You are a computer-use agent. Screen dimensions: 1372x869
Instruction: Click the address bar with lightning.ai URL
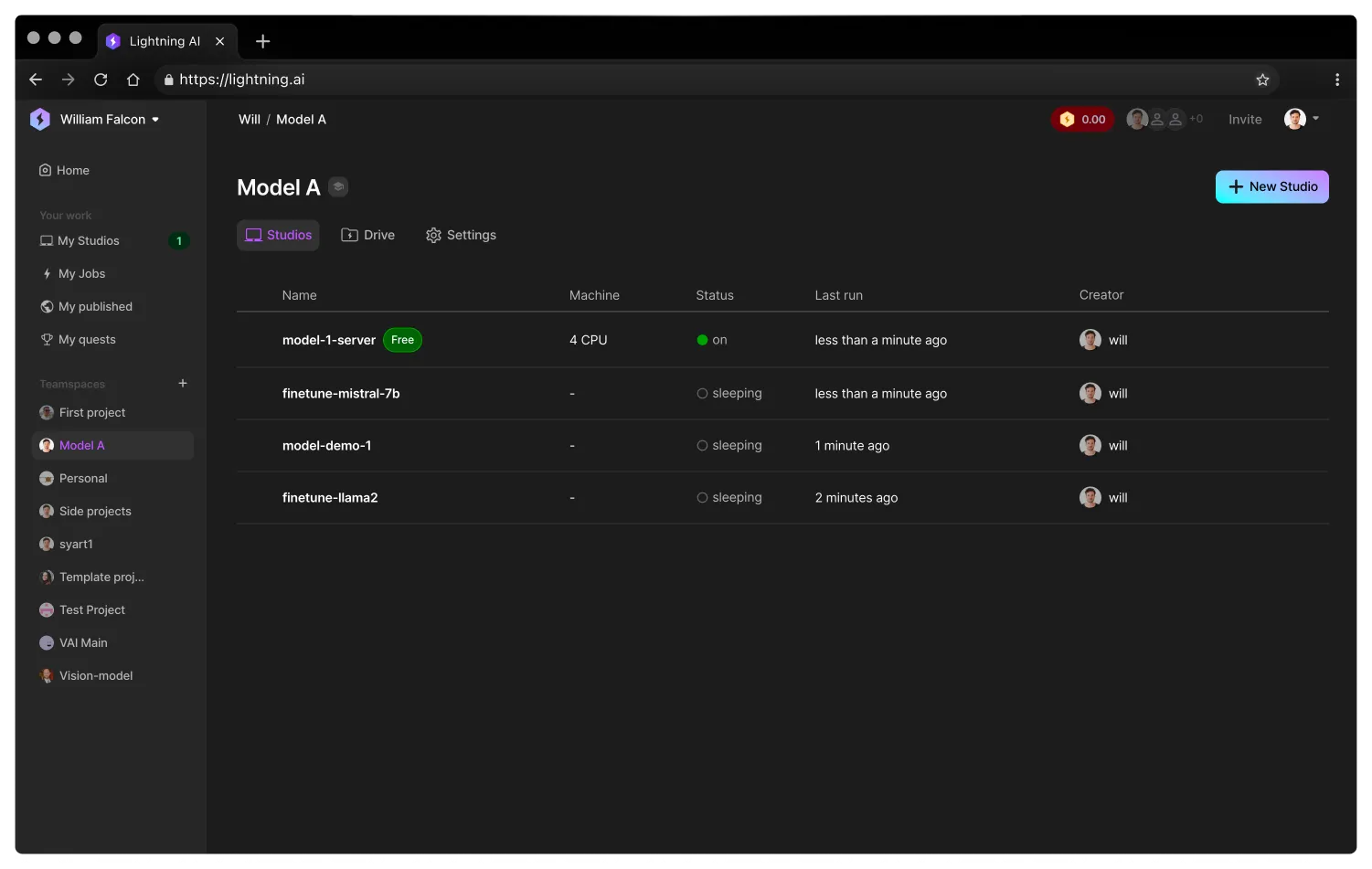click(x=716, y=80)
